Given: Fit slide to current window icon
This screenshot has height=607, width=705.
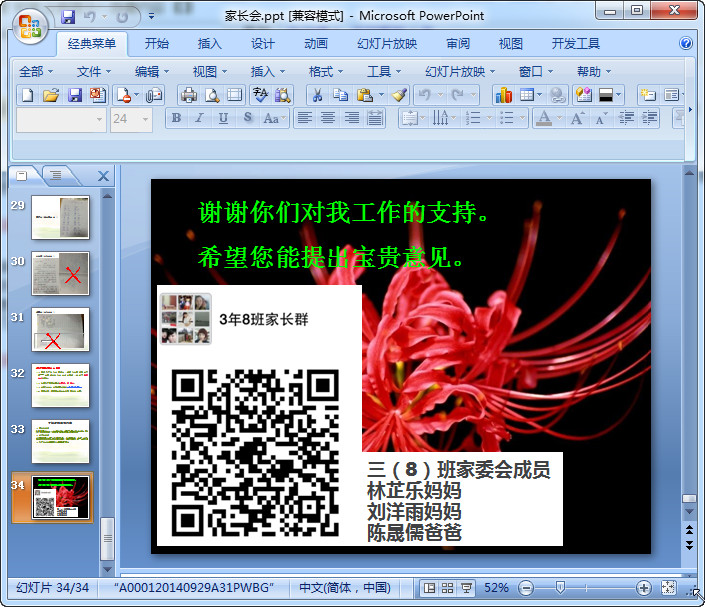Looking at the screenshot, I should click(x=668, y=587).
